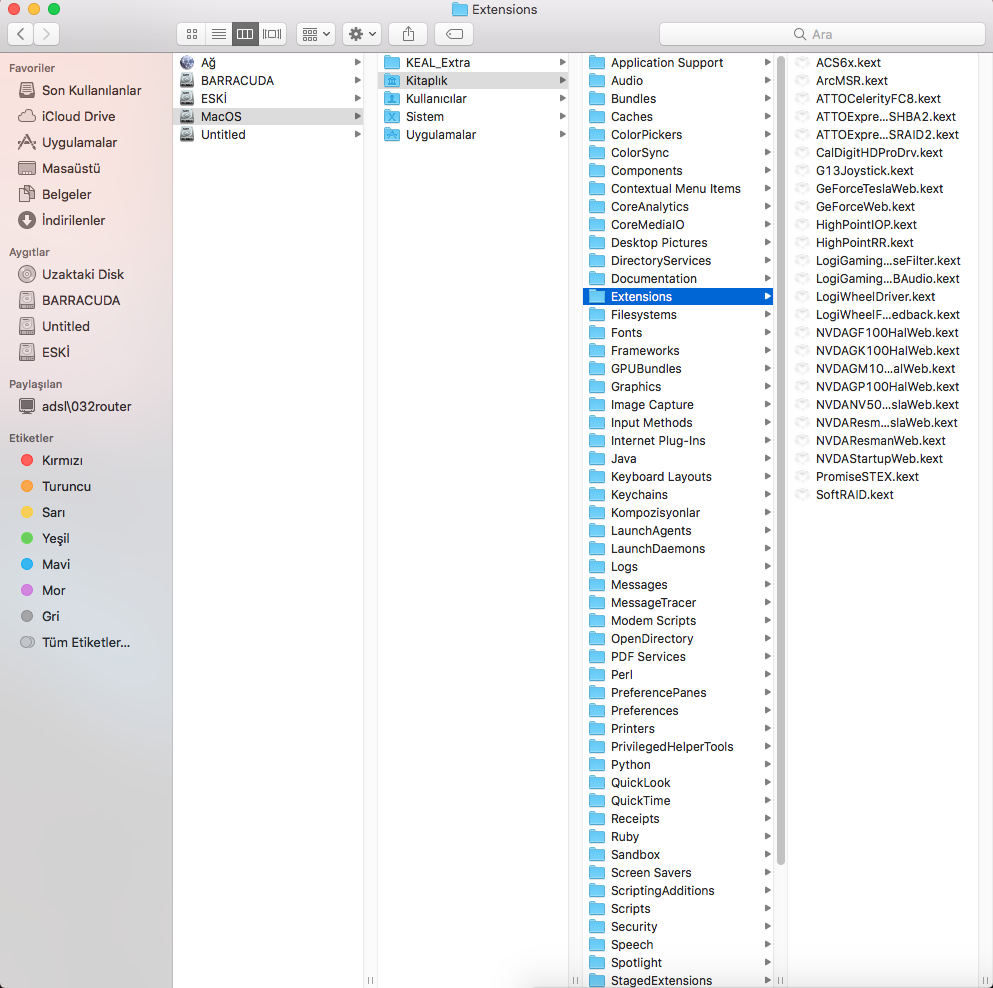Screen dimensions: 993x988
Task: Toggle column view button in toolbar
Action: click(245, 34)
